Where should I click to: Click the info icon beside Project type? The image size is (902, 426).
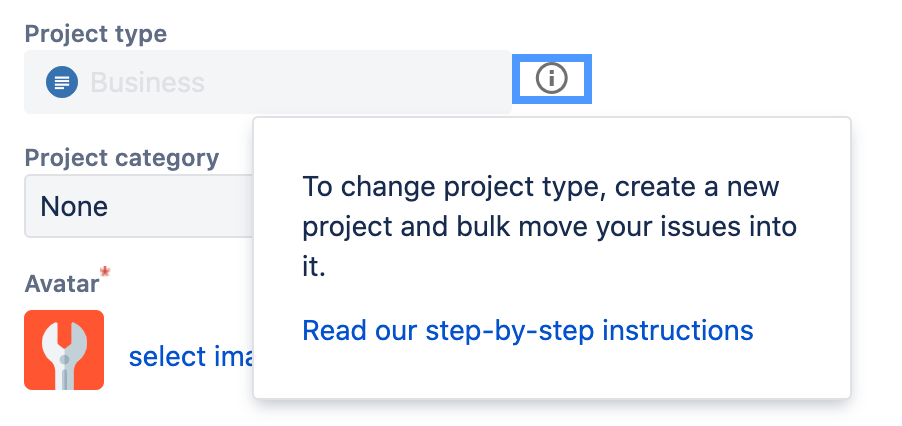tap(551, 78)
